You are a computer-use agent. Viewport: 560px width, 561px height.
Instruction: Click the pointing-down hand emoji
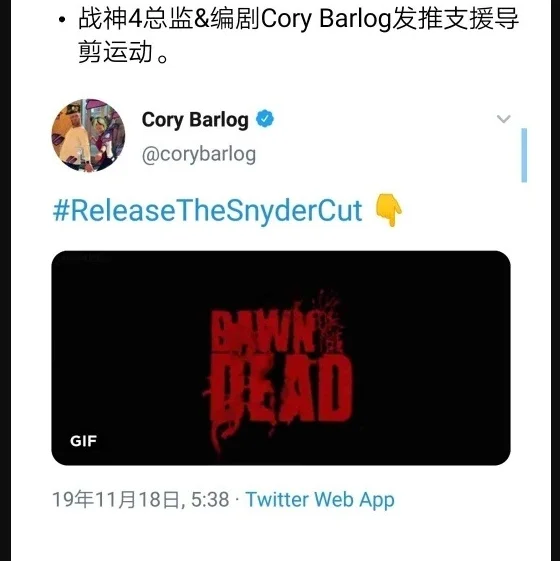[x=389, y=210]
